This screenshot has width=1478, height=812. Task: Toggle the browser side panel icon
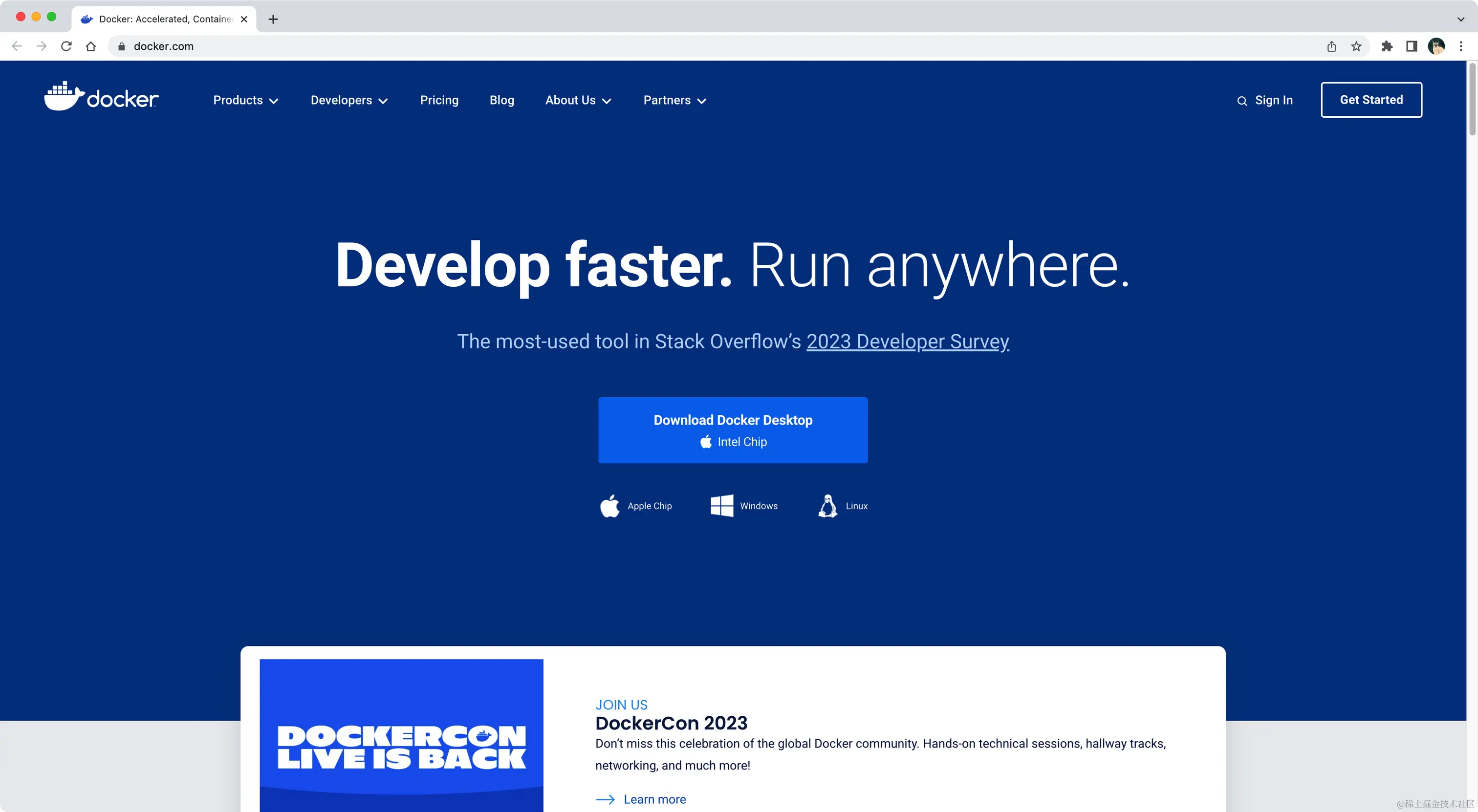pyautogui.click(x=1412, y=46)
